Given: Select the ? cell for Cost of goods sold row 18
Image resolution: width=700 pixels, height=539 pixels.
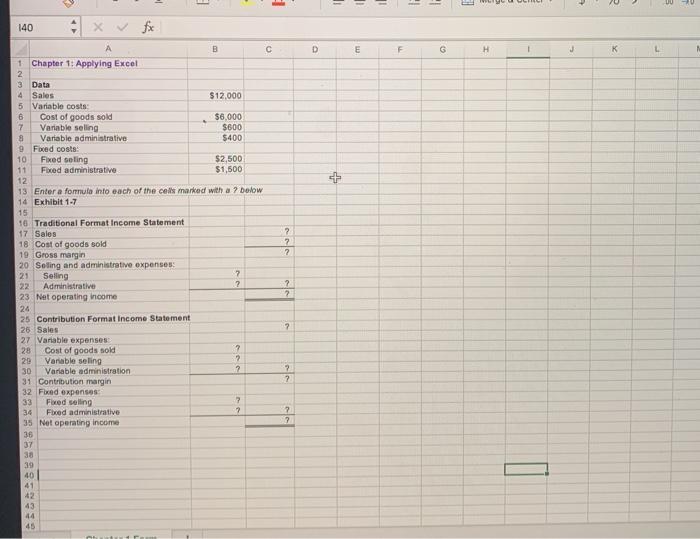Looking at the screenshot, I should [x=269, y=242].
